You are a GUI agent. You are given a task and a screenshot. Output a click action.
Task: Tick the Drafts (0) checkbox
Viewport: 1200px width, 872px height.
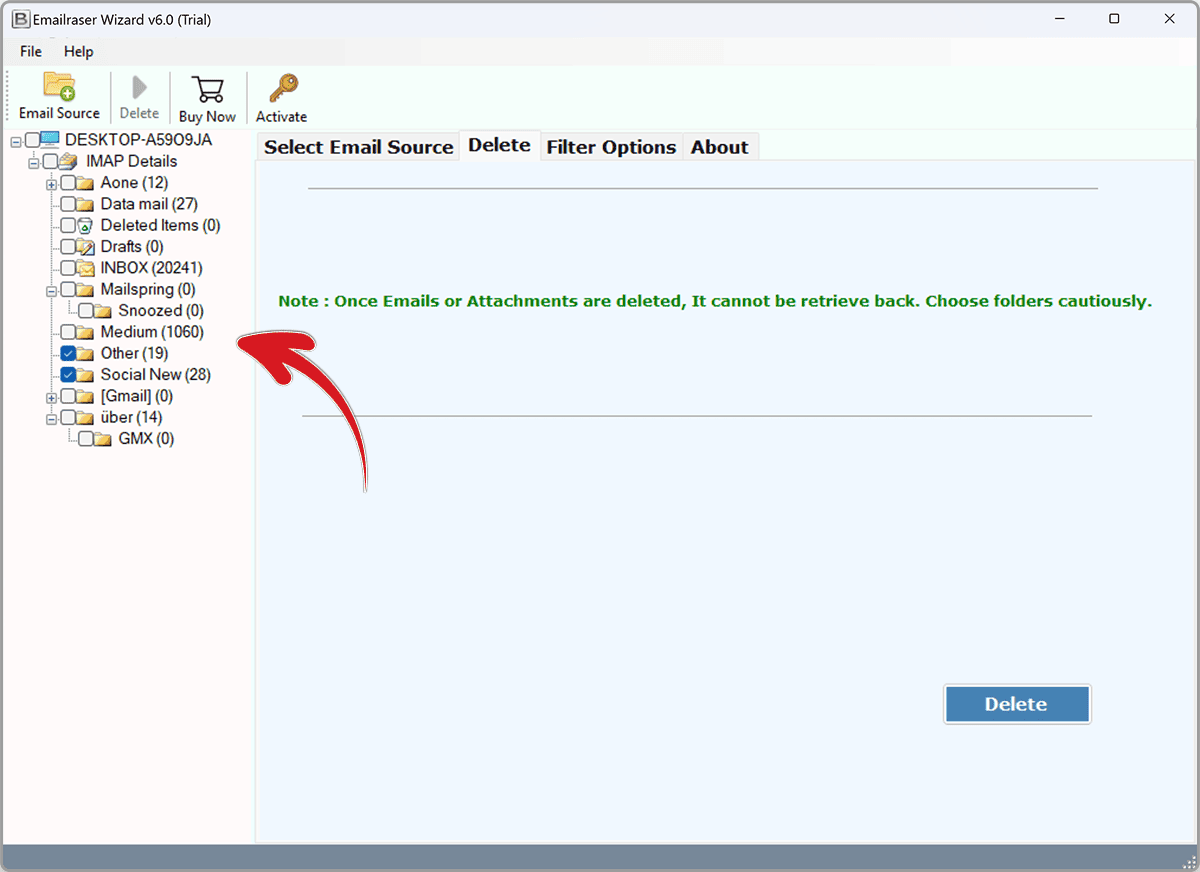(68, 247)
